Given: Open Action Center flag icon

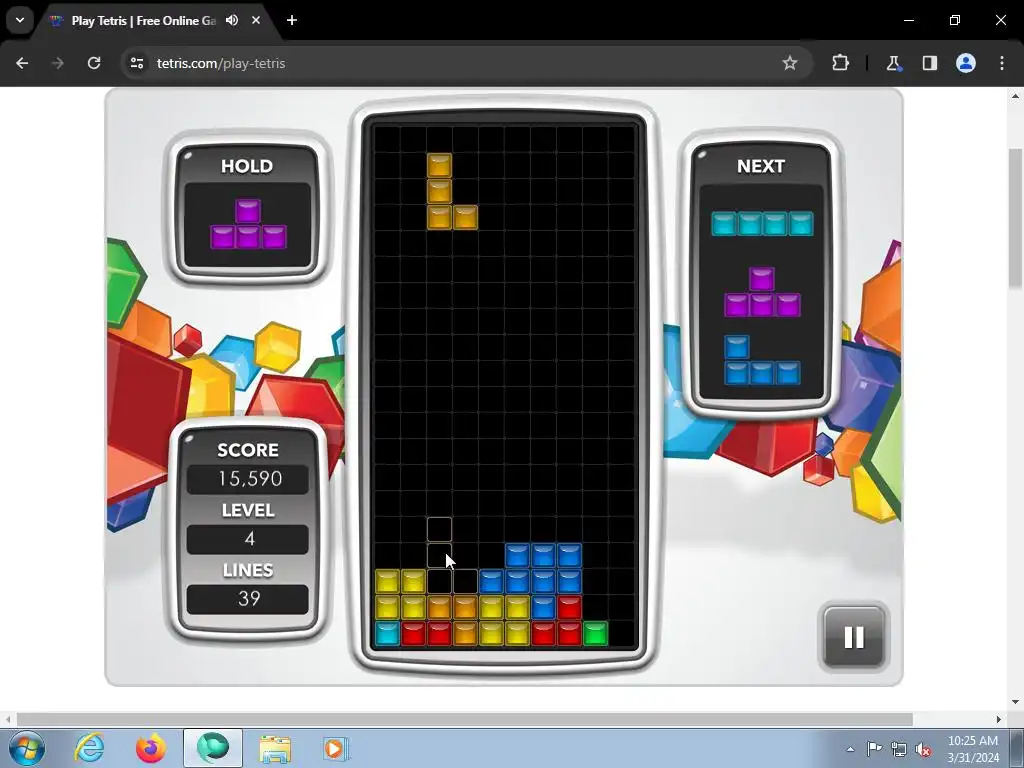Looking at the screenshot, I should click(874, 749).
